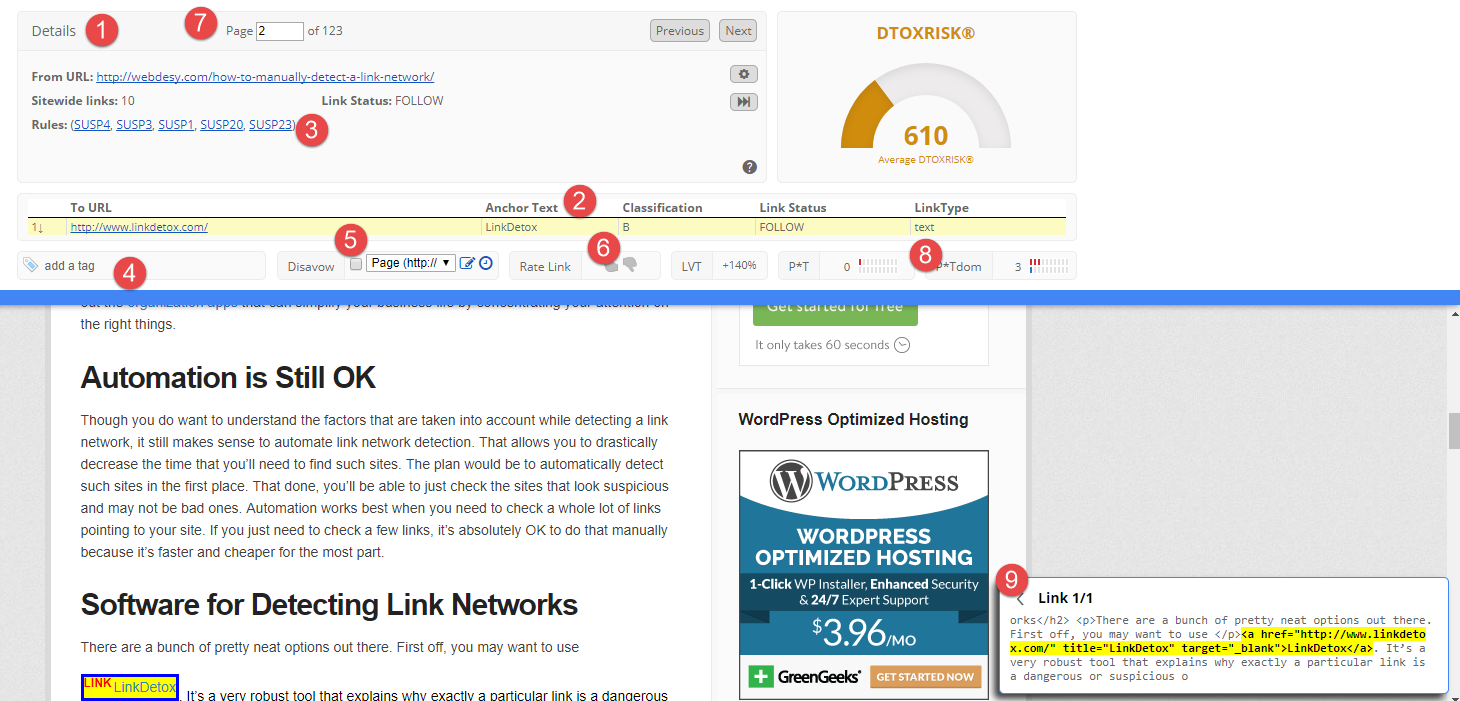Click the Disavow label

click(x=311, y=266)
